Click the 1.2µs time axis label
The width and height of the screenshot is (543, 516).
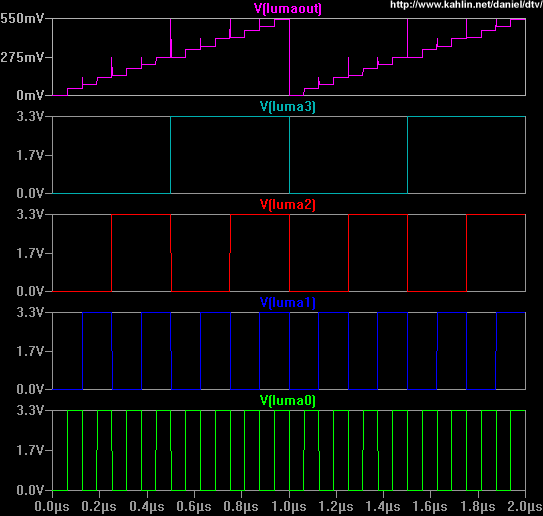pyautogui.click(x=336, y=507)
